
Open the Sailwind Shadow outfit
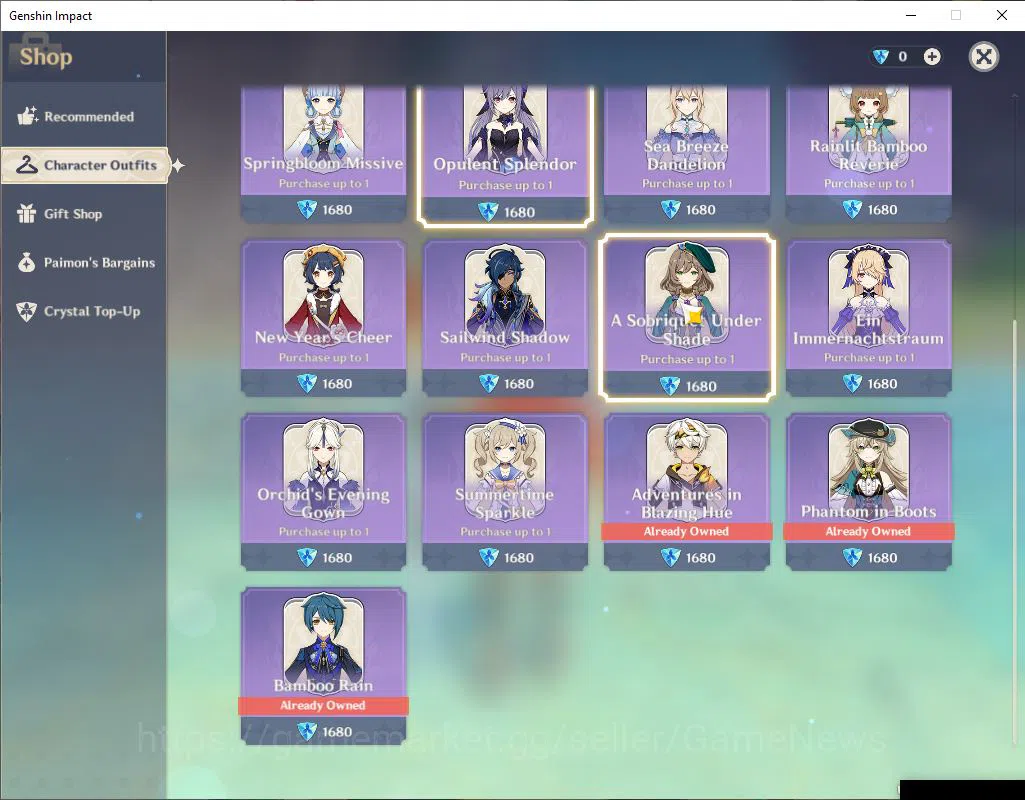pos(505,318)
